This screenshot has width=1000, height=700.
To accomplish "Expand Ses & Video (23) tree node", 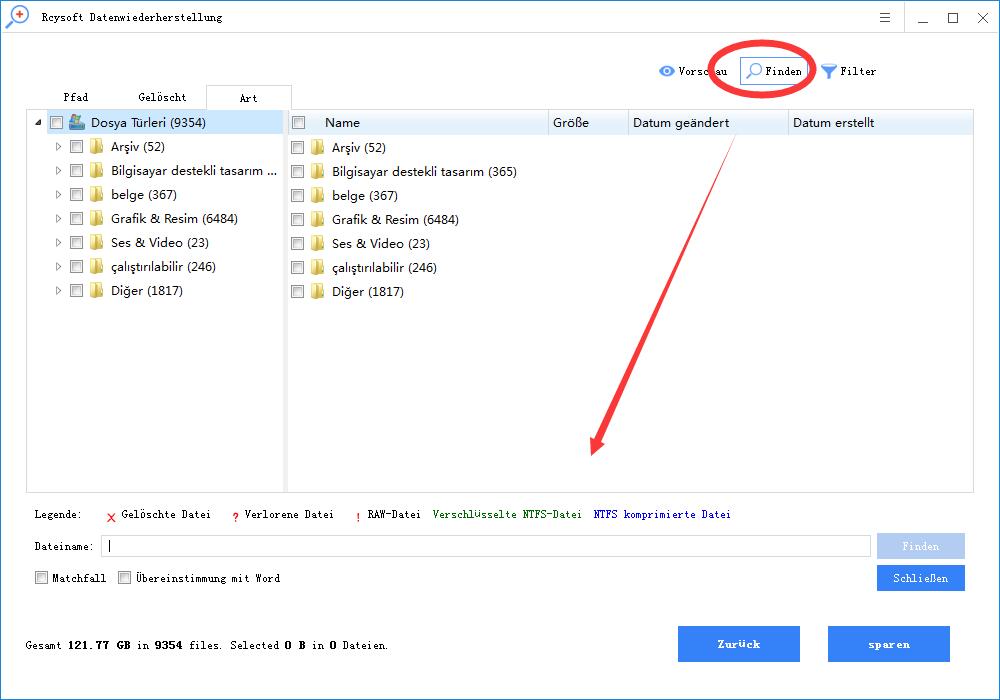I will (x=58, y=242).
